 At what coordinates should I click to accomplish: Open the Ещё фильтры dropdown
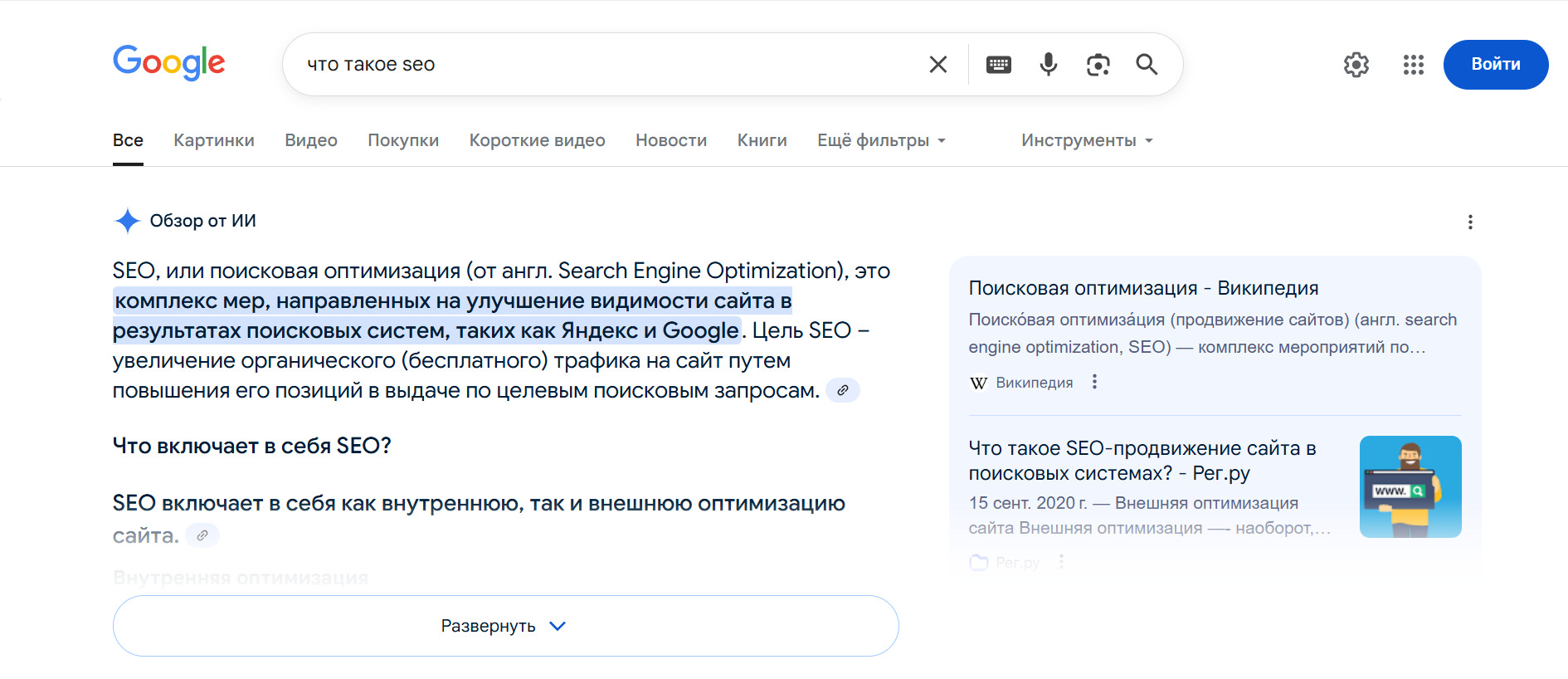pos(882,140)
